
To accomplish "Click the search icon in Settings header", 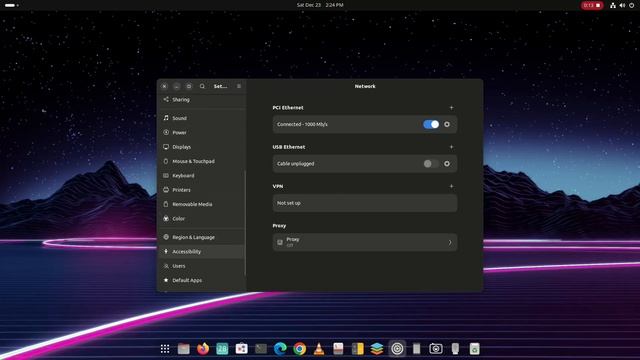I will pos(202,86).
